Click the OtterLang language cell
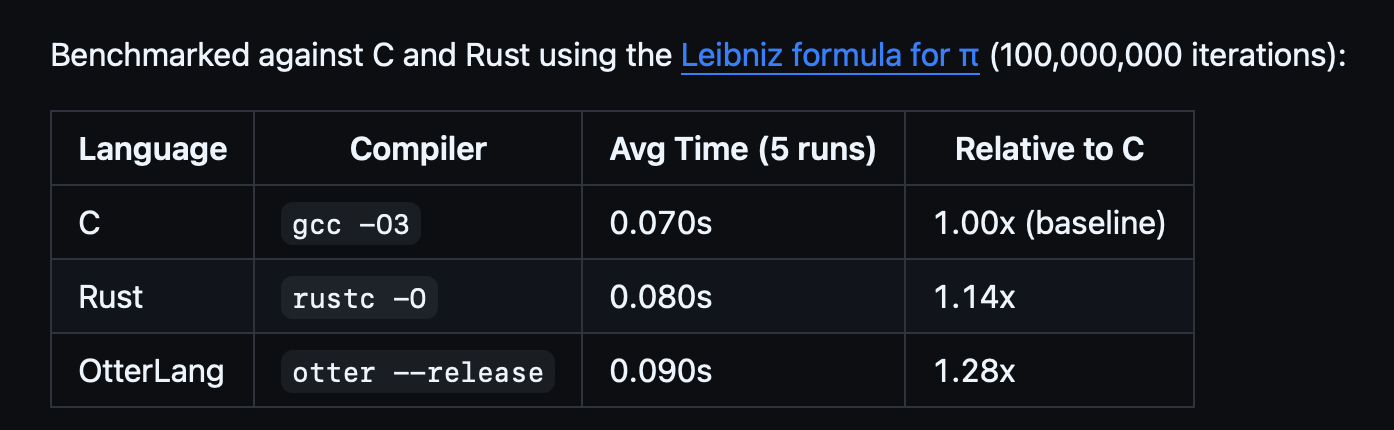Screen dimensions: 1394x430 pos(153,371)
